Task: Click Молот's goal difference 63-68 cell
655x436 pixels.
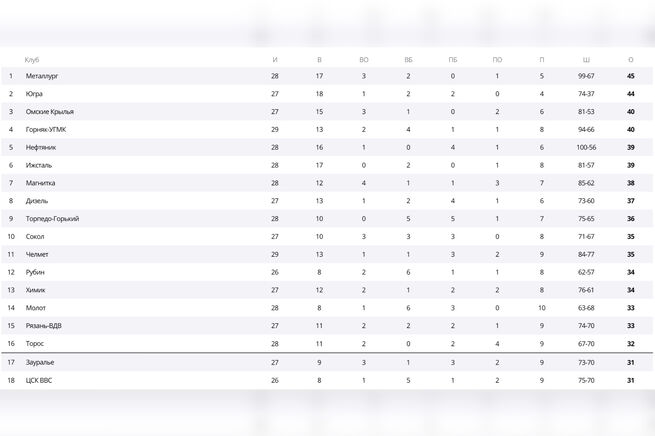Action: (x=586, y=308)
